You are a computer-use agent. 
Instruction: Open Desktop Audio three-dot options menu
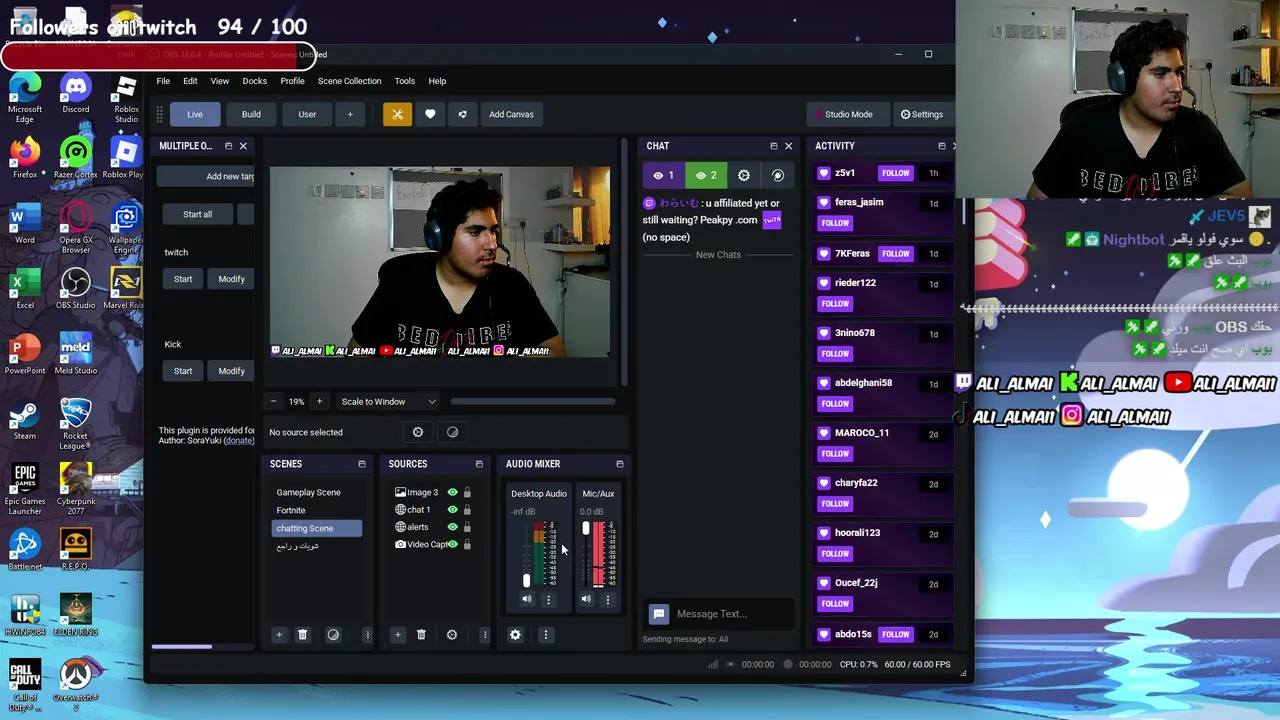548,600
